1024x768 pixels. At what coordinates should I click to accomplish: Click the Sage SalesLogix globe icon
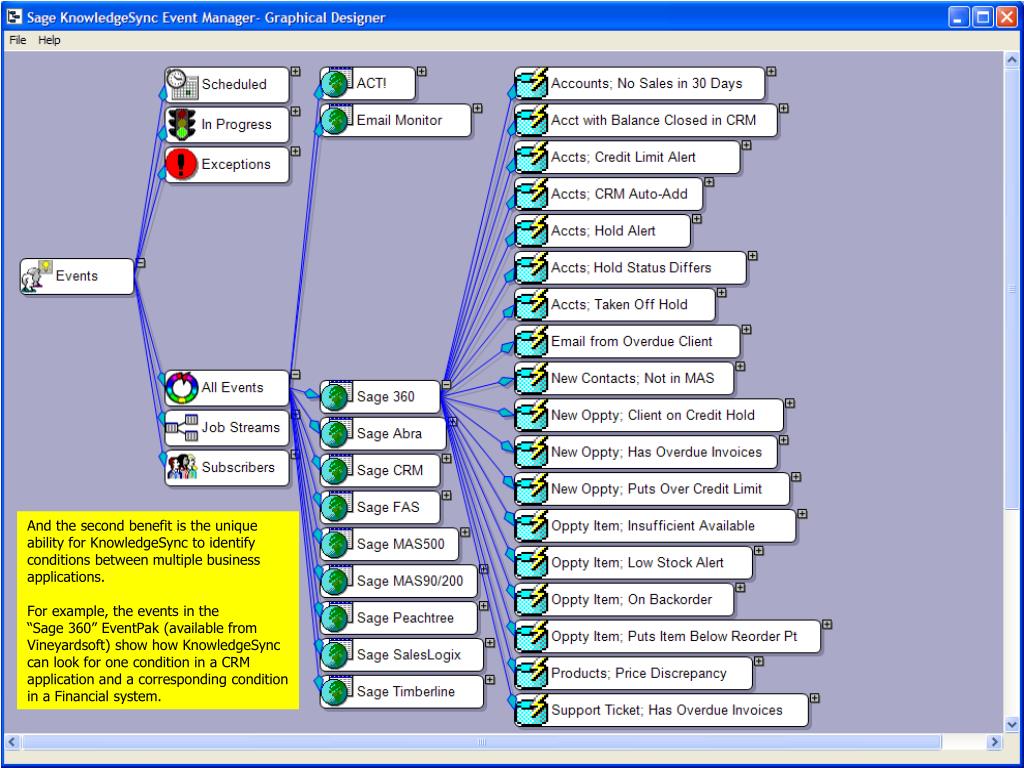pos(337,655)
